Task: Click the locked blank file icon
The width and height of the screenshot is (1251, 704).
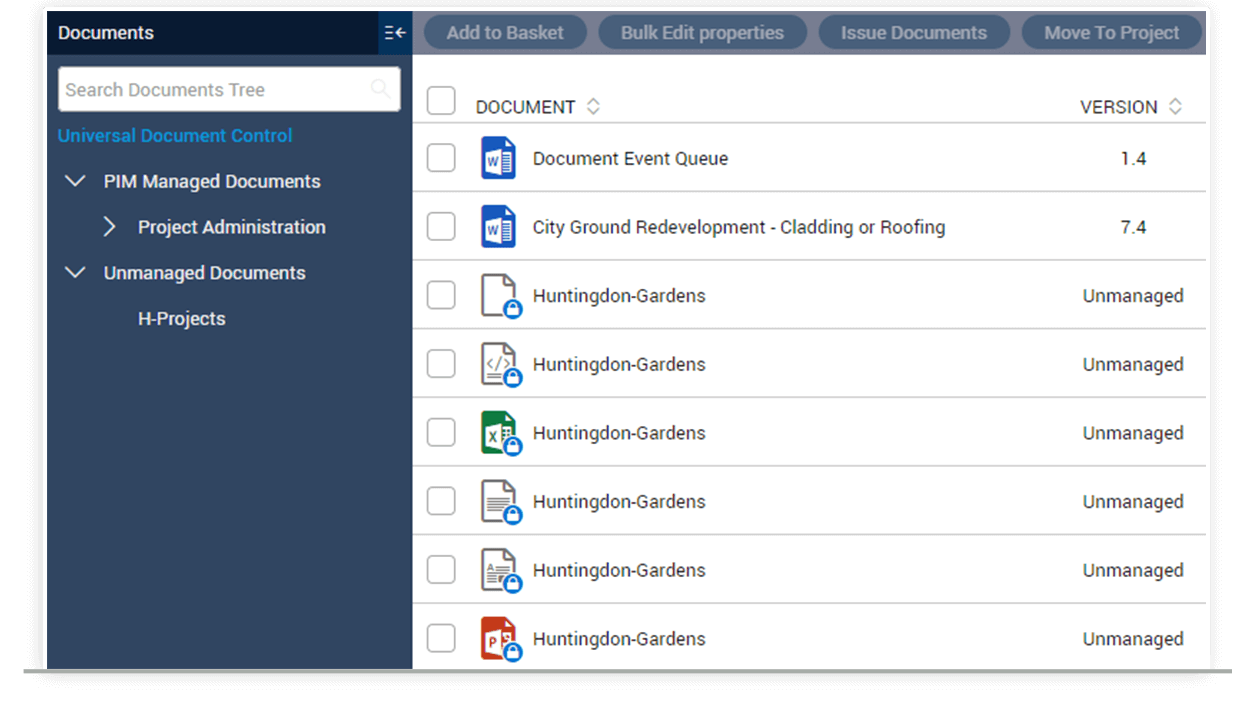Action: pos(498,296)
